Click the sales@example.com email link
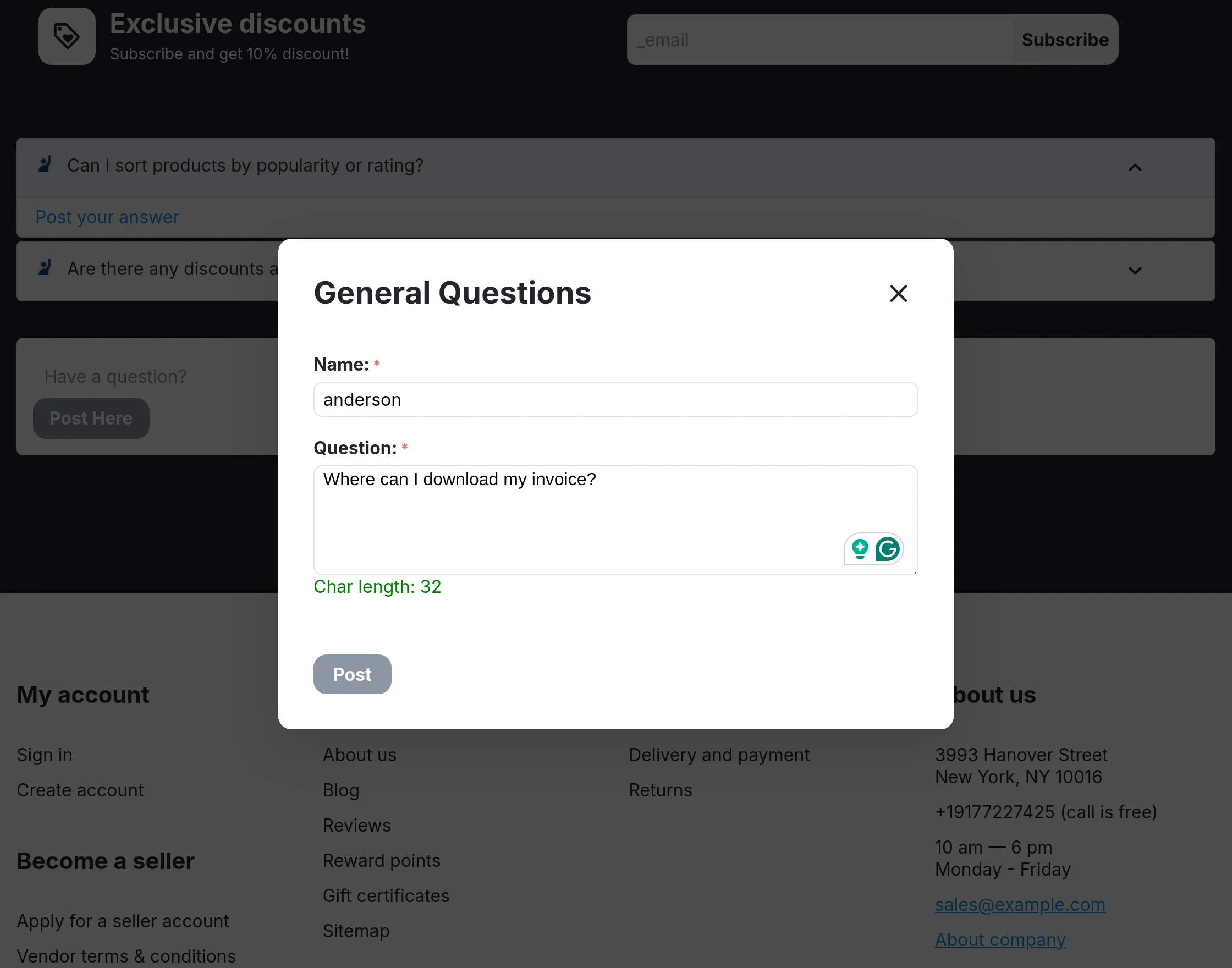 tap(1020, 905)
